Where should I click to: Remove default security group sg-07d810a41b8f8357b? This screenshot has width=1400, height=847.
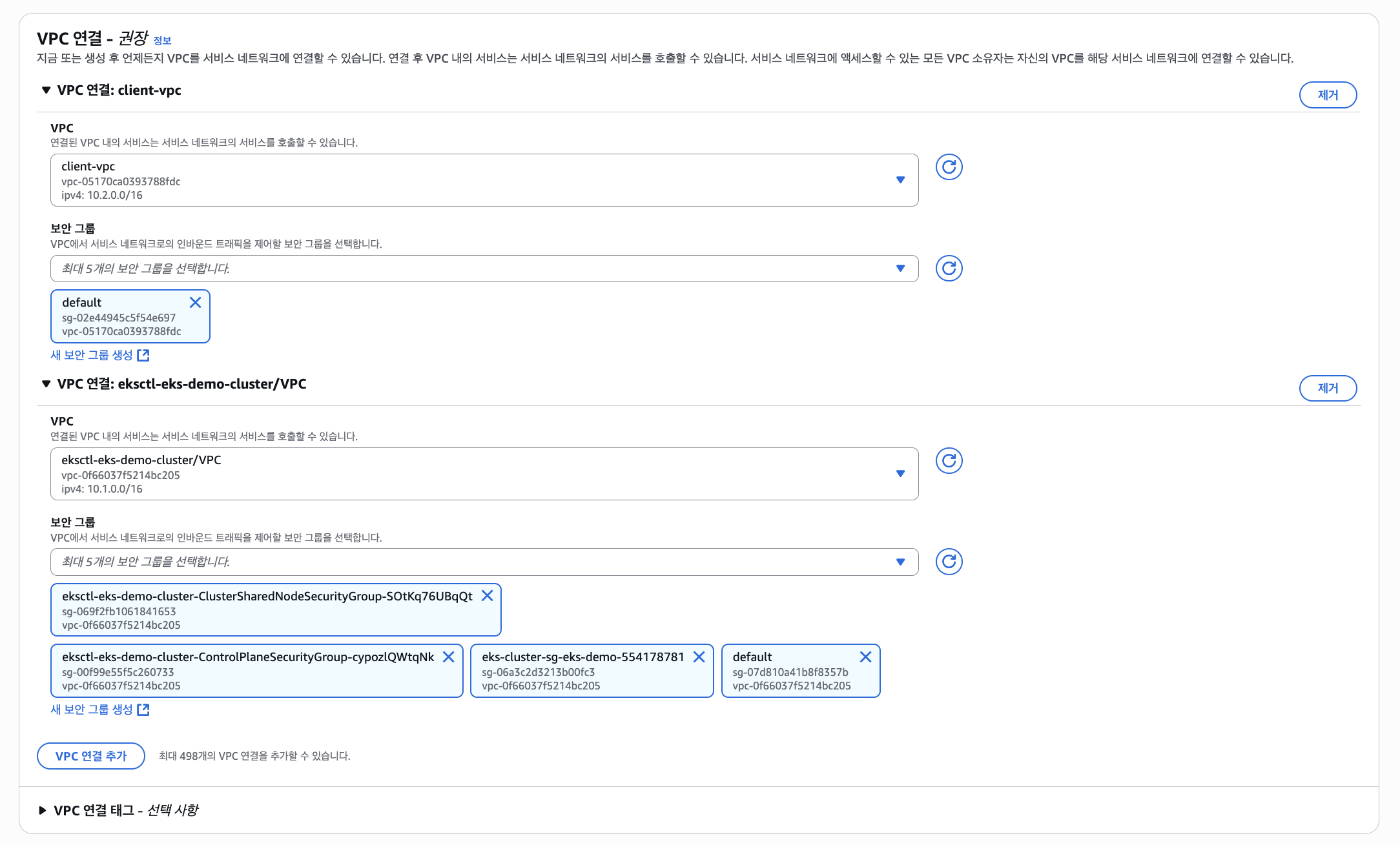click(865, 657)
